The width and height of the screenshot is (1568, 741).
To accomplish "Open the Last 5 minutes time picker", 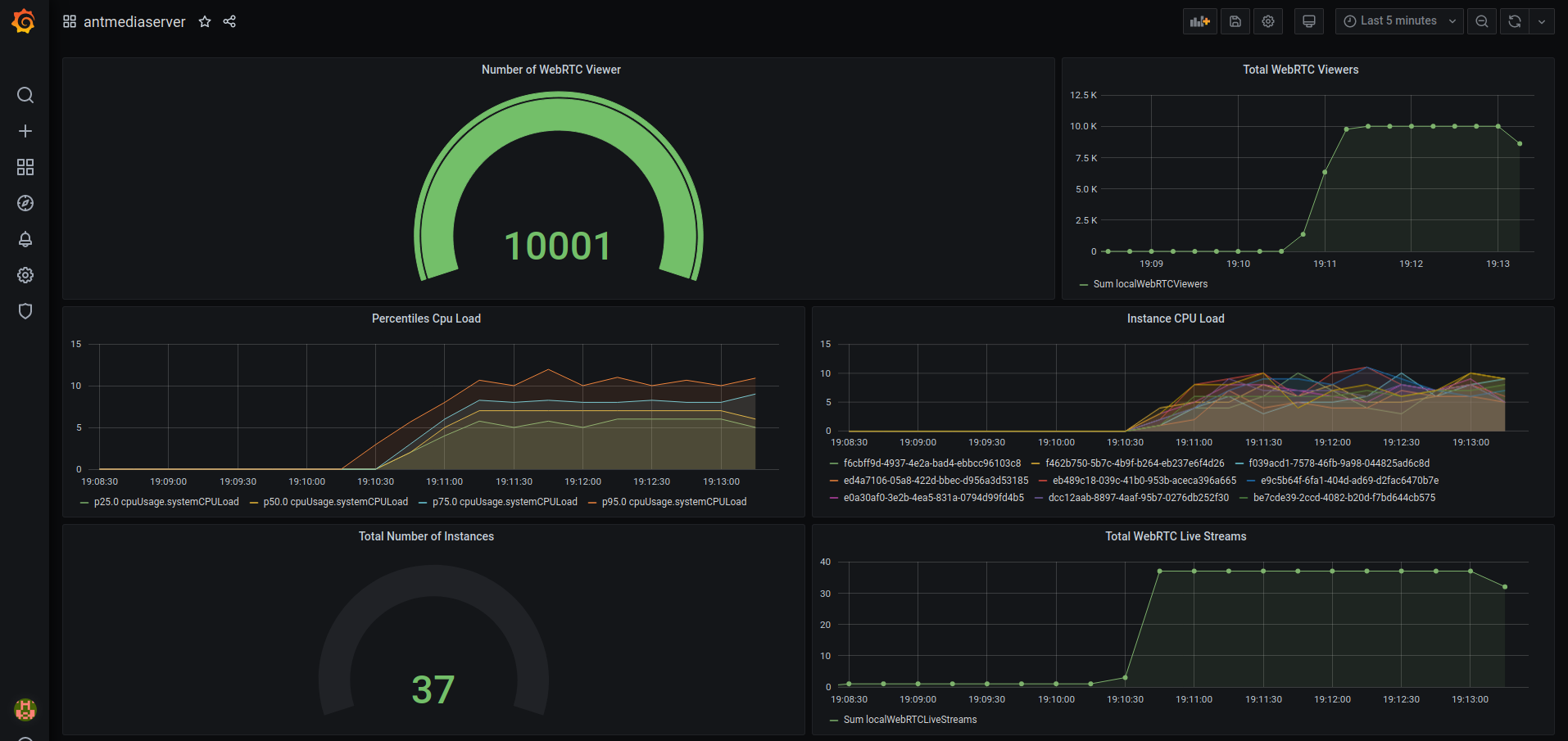I will click(x=1399, y=21).
